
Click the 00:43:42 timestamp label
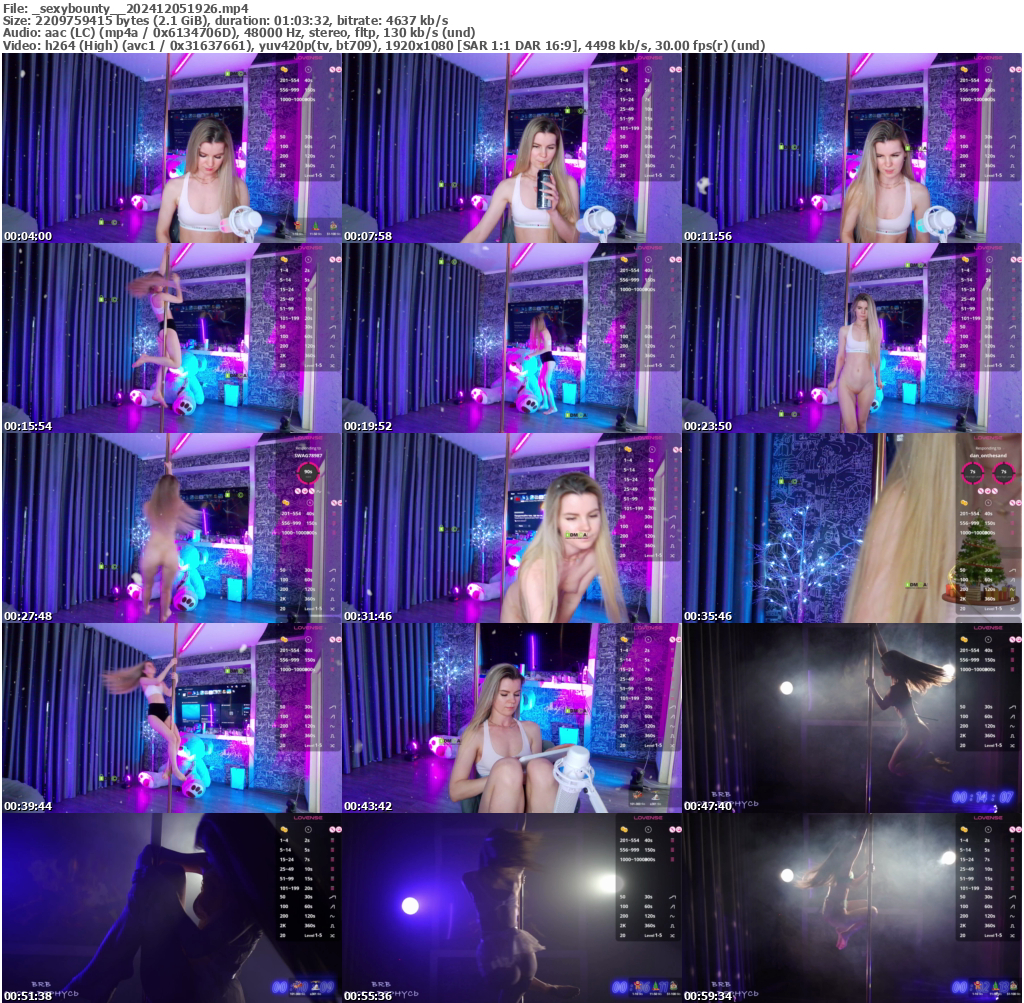(x=368, y=806)
